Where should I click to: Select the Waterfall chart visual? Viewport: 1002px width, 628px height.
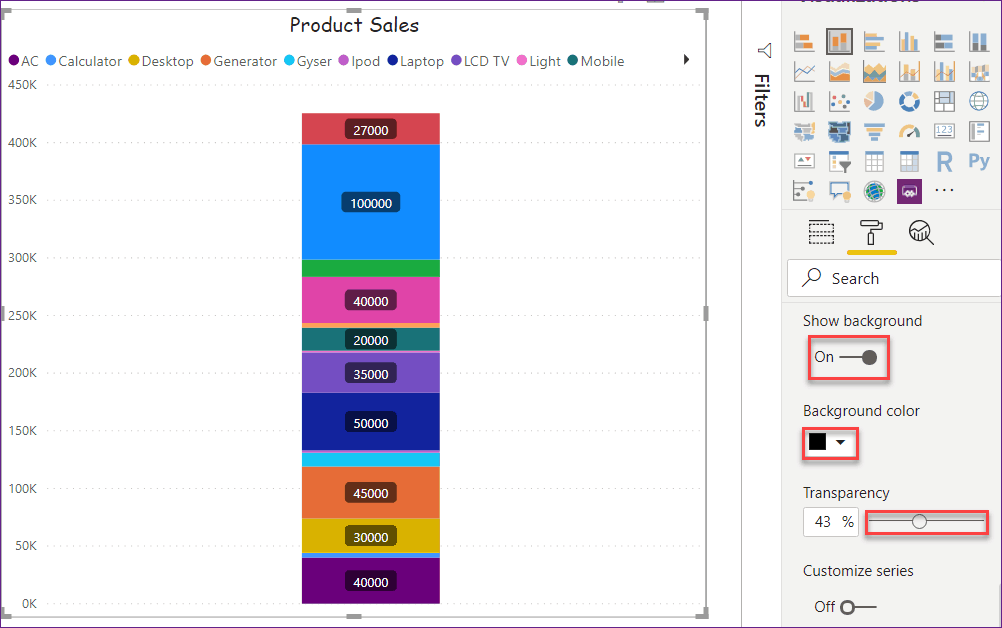click(805, 101)
